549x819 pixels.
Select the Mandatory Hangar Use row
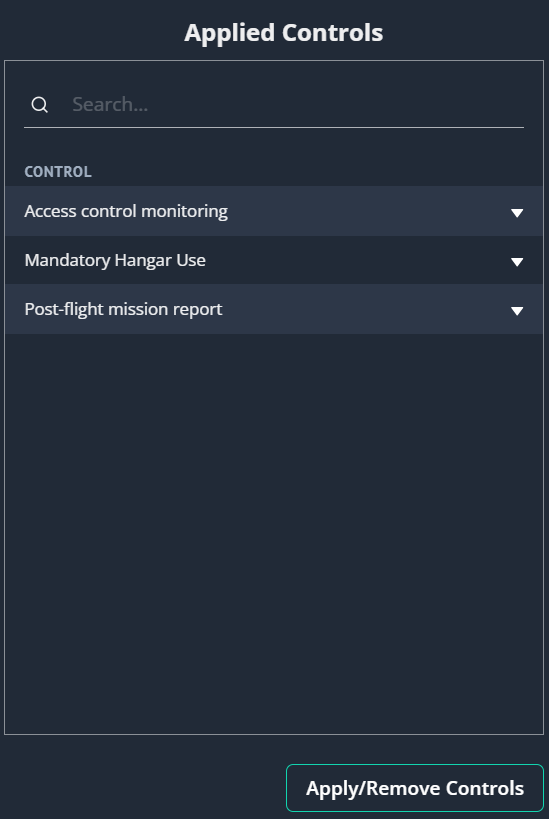coord(274,260)
